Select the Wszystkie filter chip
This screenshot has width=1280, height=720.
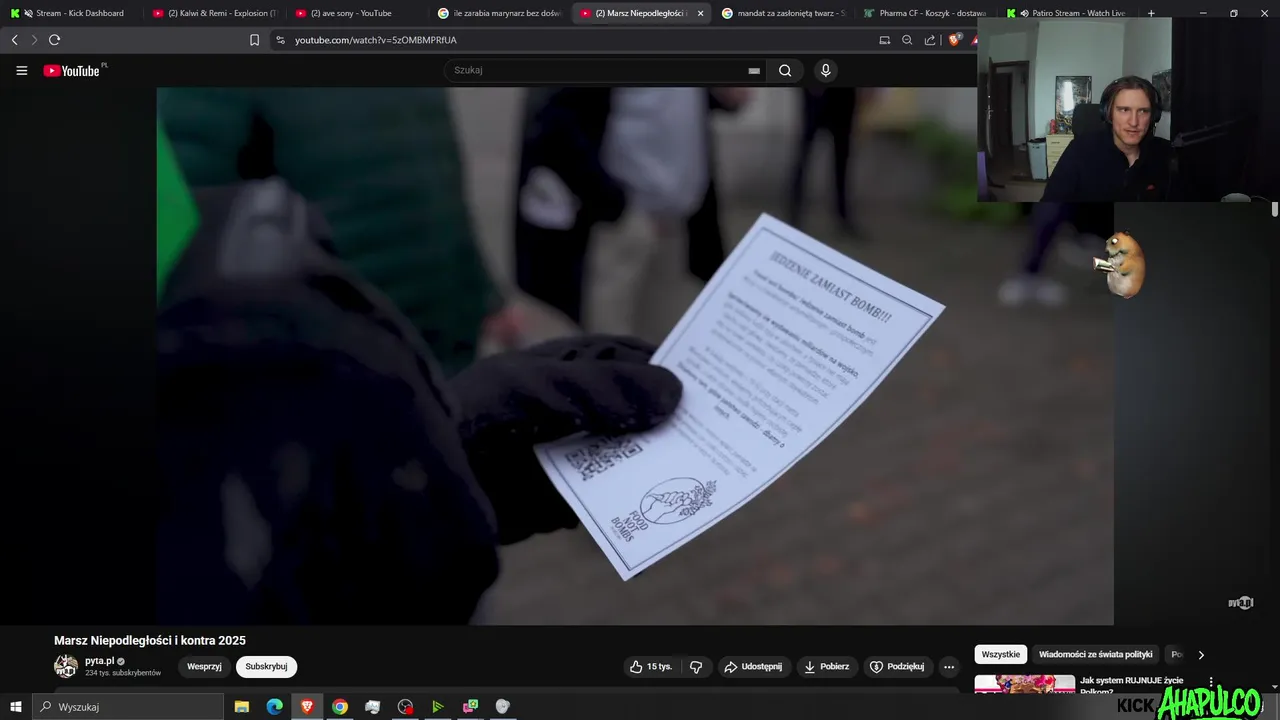[x=1001, y=655]
